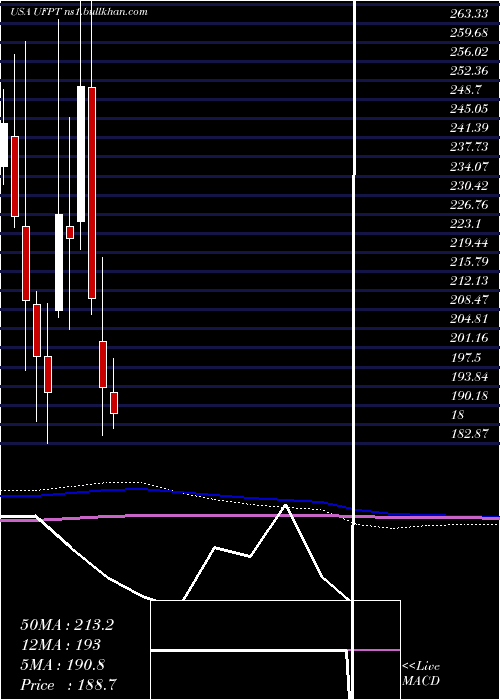Viewport: 500px width, 700px height.
Task: Click the 12MA : 193 readout
Action: [x=61, y=645]
